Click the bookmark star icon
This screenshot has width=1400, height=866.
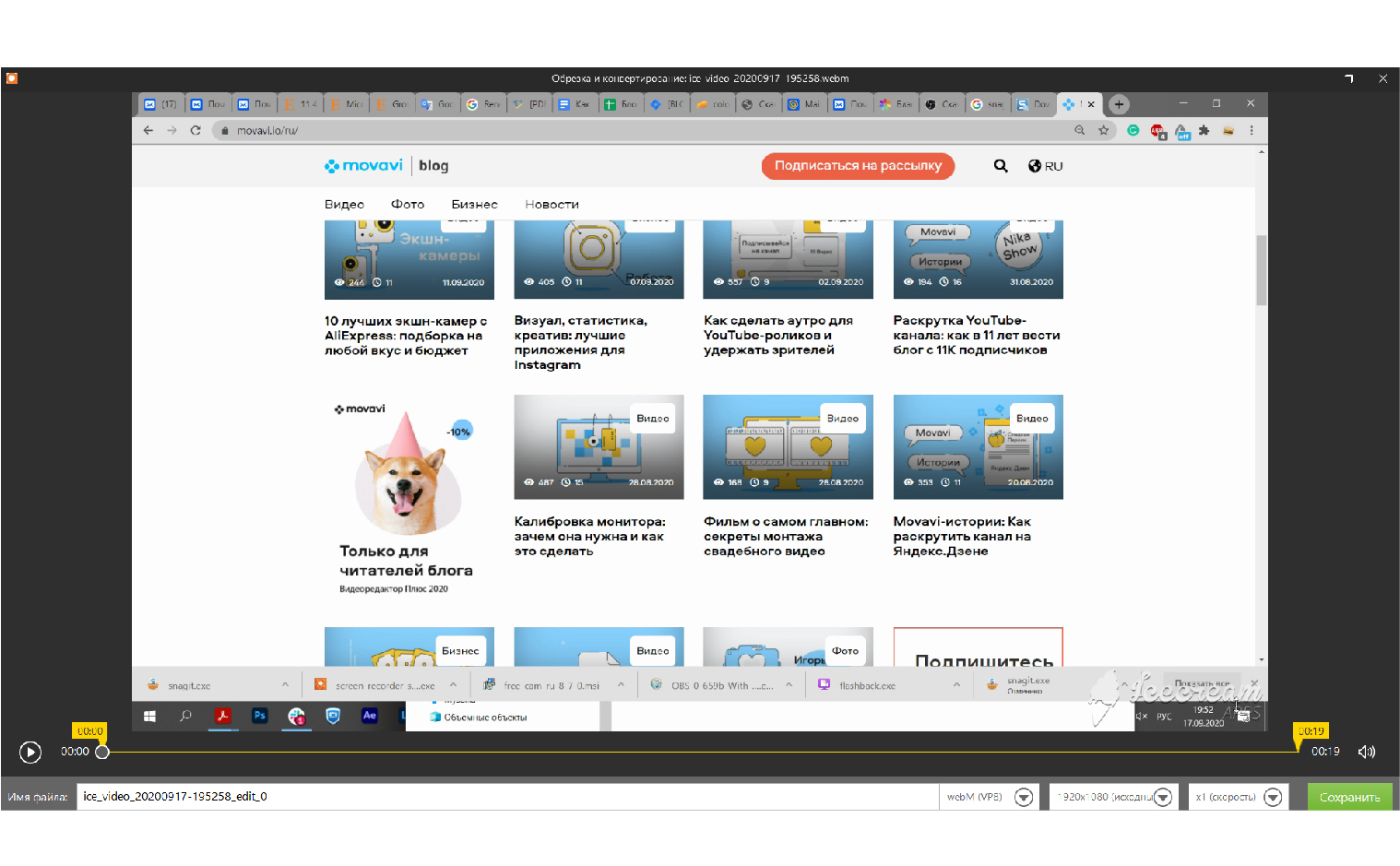(x=1103, y=131)
